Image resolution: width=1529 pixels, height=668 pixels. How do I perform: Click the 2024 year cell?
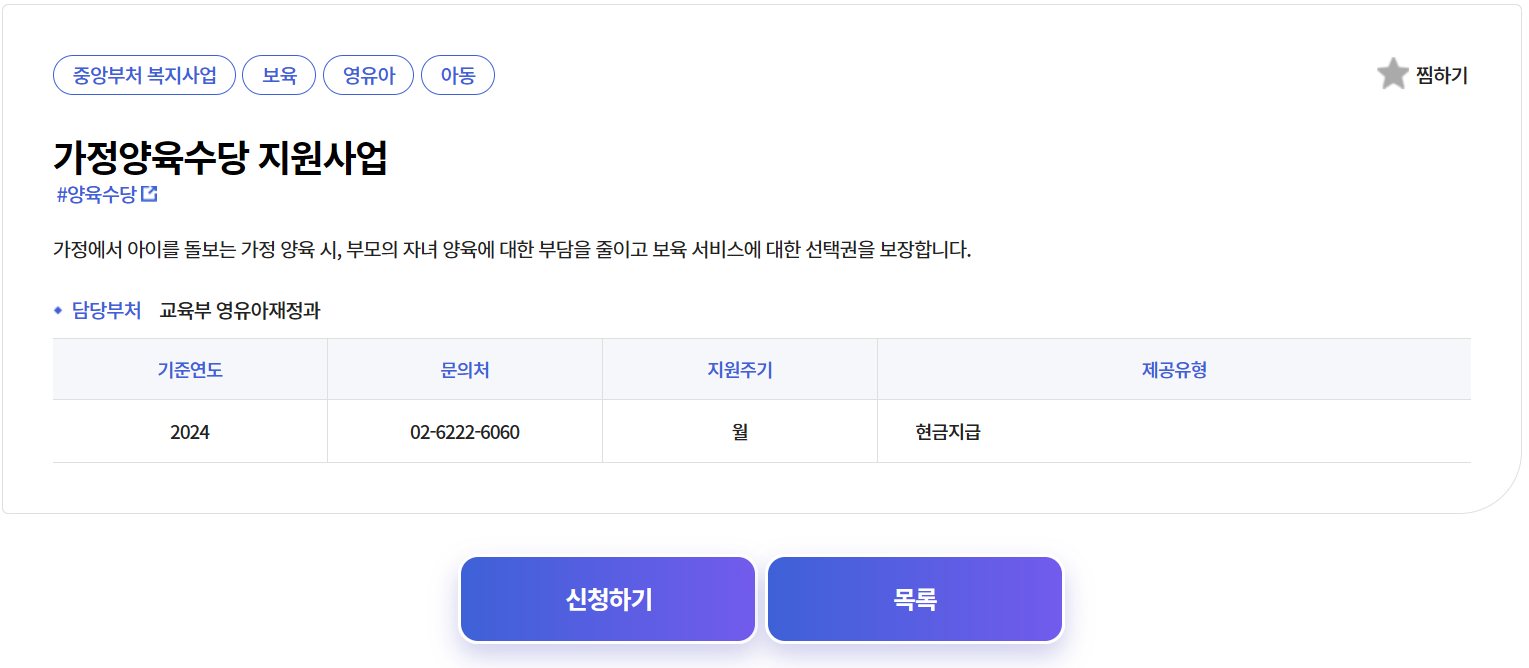coord(190,432)
